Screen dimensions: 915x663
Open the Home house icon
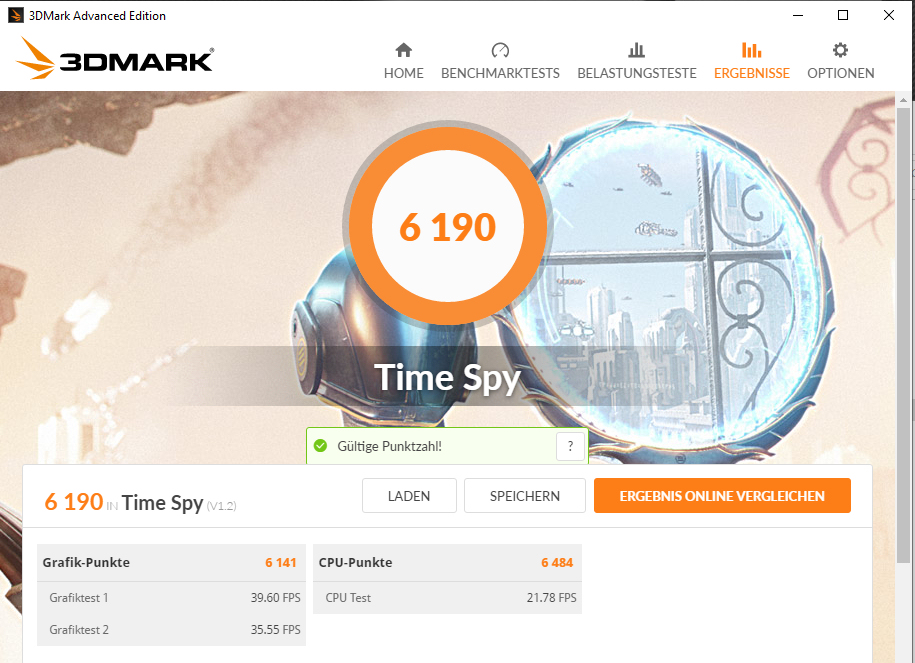tap(403, 50)
